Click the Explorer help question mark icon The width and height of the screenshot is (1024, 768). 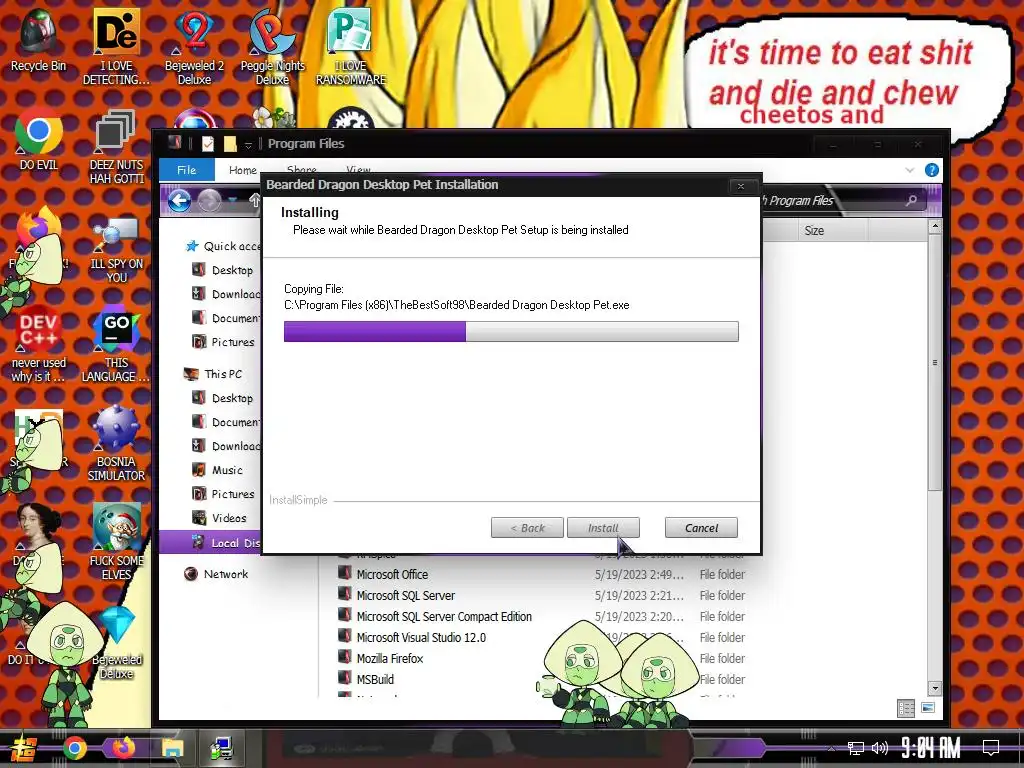[932, 170]
